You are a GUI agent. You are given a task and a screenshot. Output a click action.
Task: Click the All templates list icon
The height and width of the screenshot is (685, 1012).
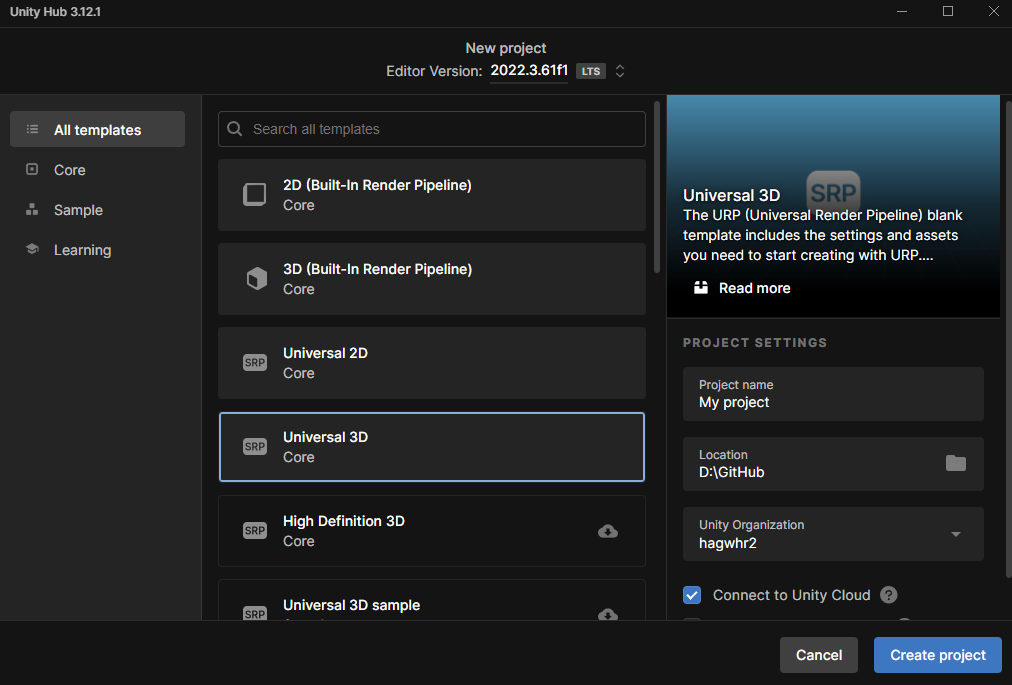(32, 129)
